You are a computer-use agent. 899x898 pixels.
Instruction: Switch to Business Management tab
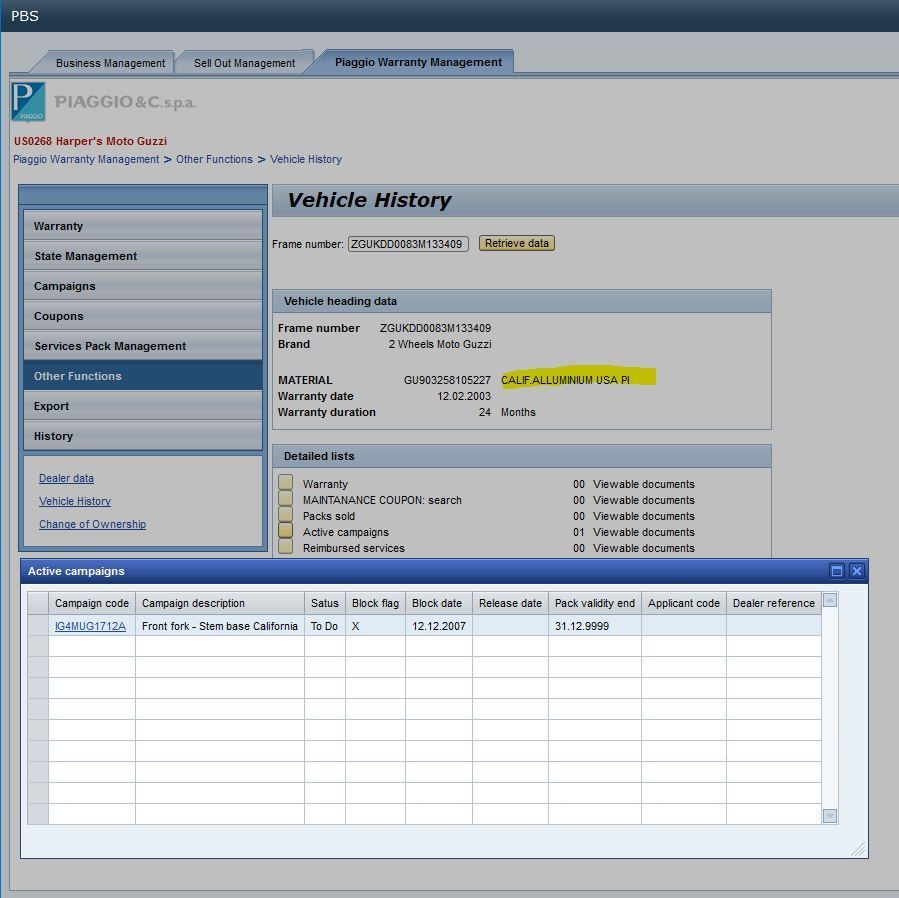pos(110,63)
